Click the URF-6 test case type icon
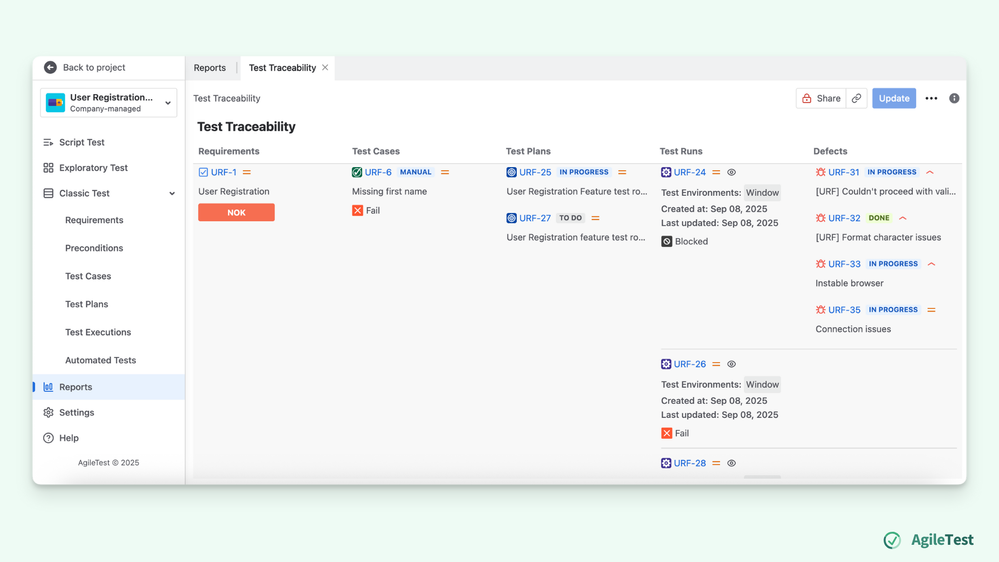 (x=357, y=172)
